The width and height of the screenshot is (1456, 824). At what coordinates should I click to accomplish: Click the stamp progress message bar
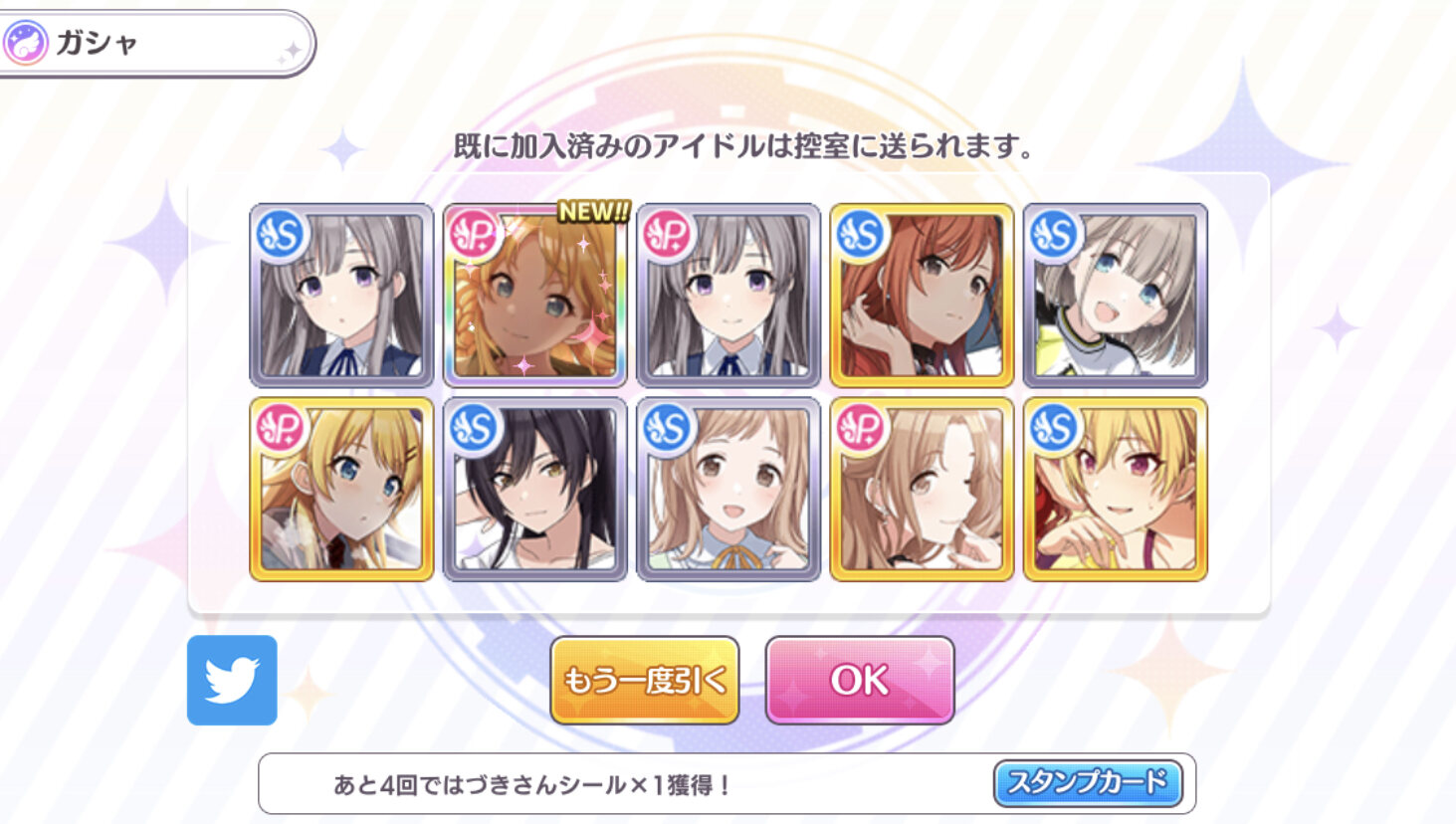point(727,784)
